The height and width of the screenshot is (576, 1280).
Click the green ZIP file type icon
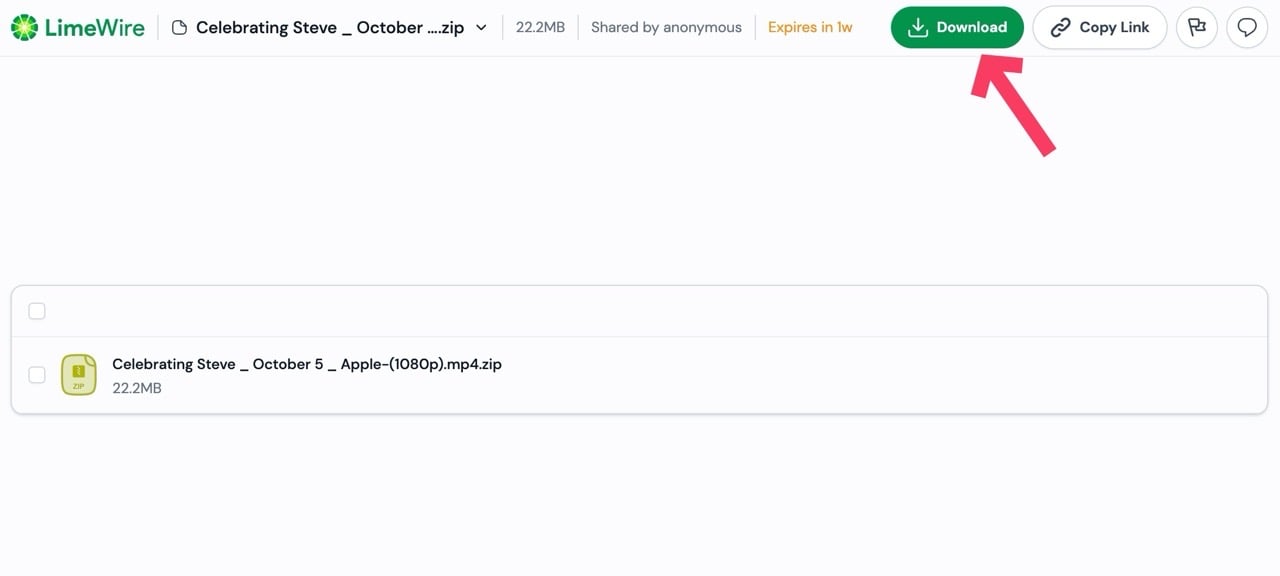[79, 375]
